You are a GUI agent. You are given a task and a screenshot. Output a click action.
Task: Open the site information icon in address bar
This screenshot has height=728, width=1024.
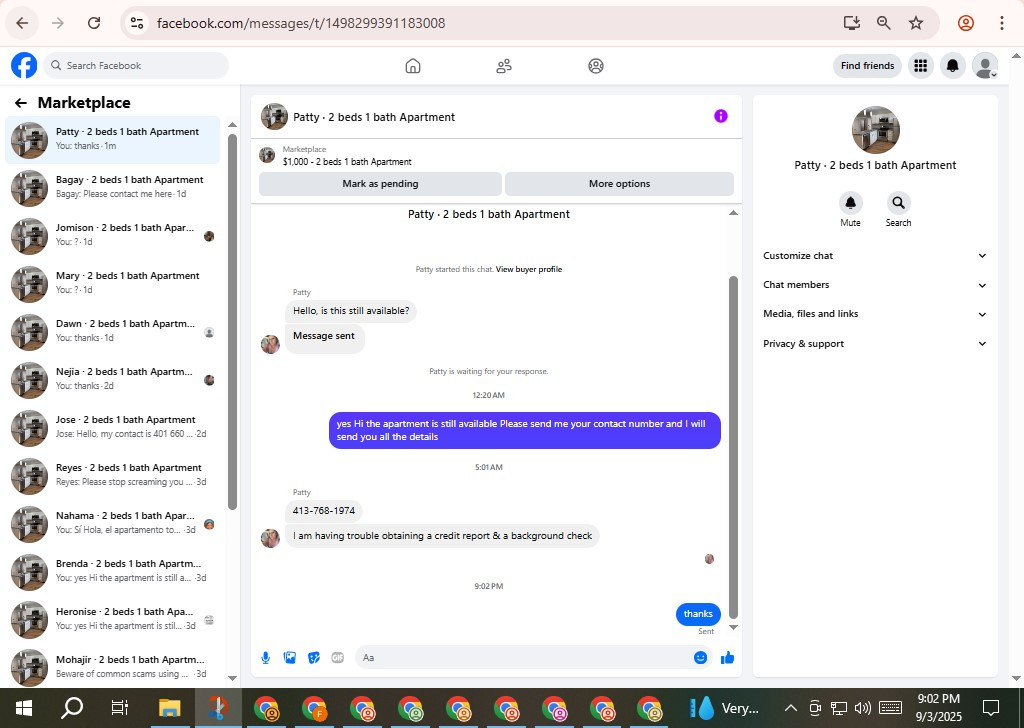click(136, 24)
